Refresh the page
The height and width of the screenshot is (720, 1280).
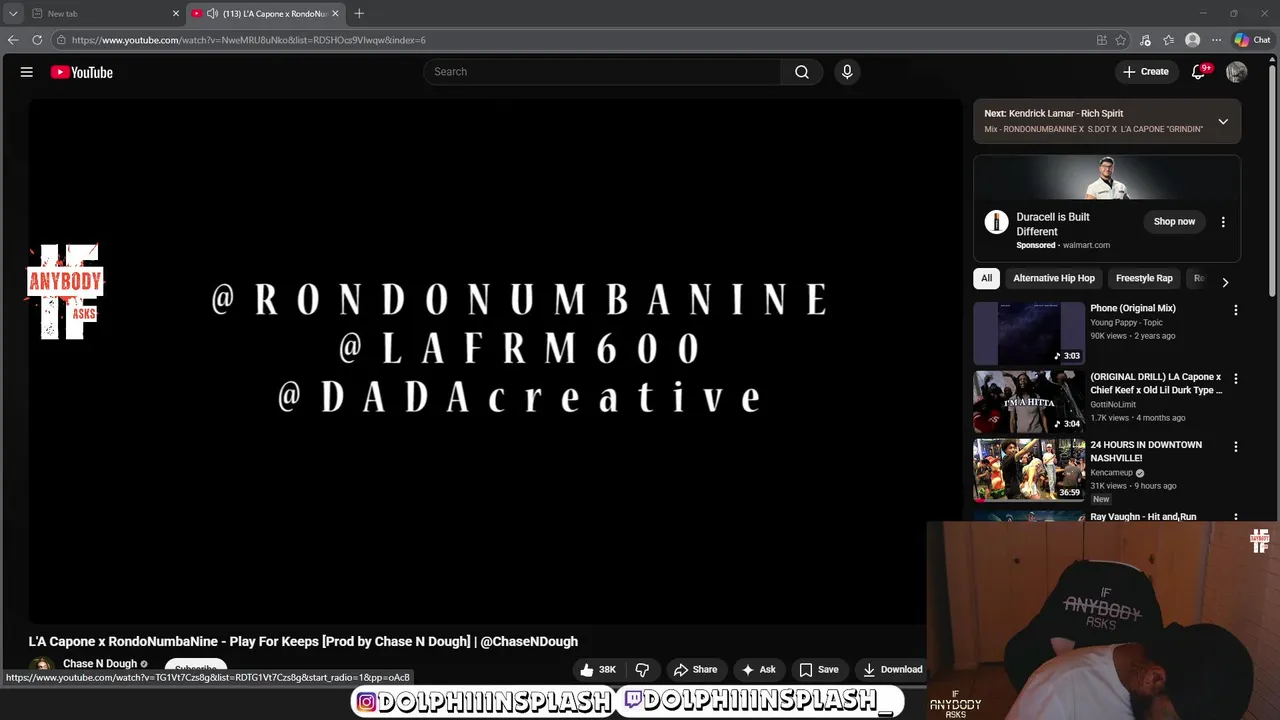coord(37,40)
